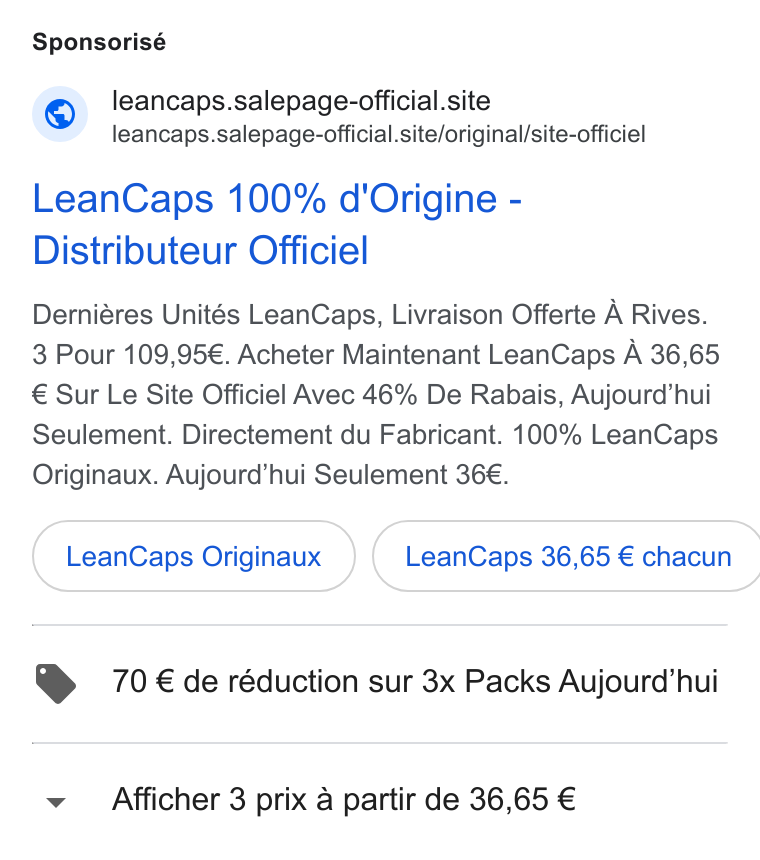This screenshot has width=760, height=860.
Task: Click the Distributeur Officiel headline line
Action: coord(200,251)
